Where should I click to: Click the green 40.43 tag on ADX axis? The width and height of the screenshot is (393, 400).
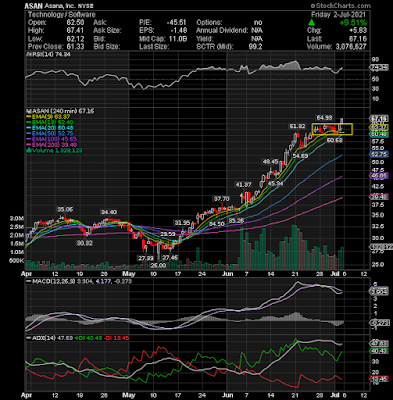click(379, 351)
